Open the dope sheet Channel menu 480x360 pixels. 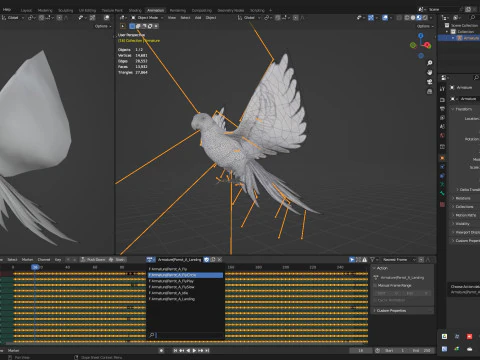[x=44, y=259]
